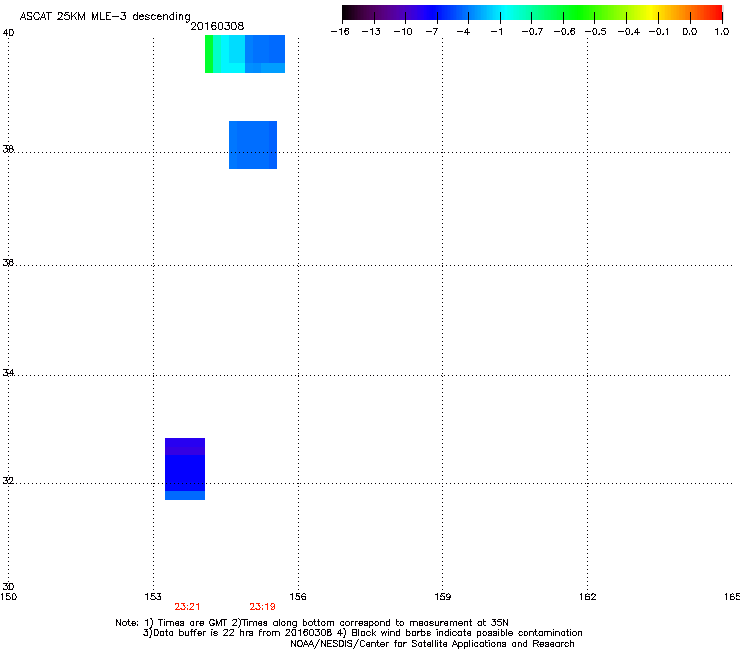
Task: Click the latitude axis label '40'
Action: pyautogui.click(x=8, y=33)
